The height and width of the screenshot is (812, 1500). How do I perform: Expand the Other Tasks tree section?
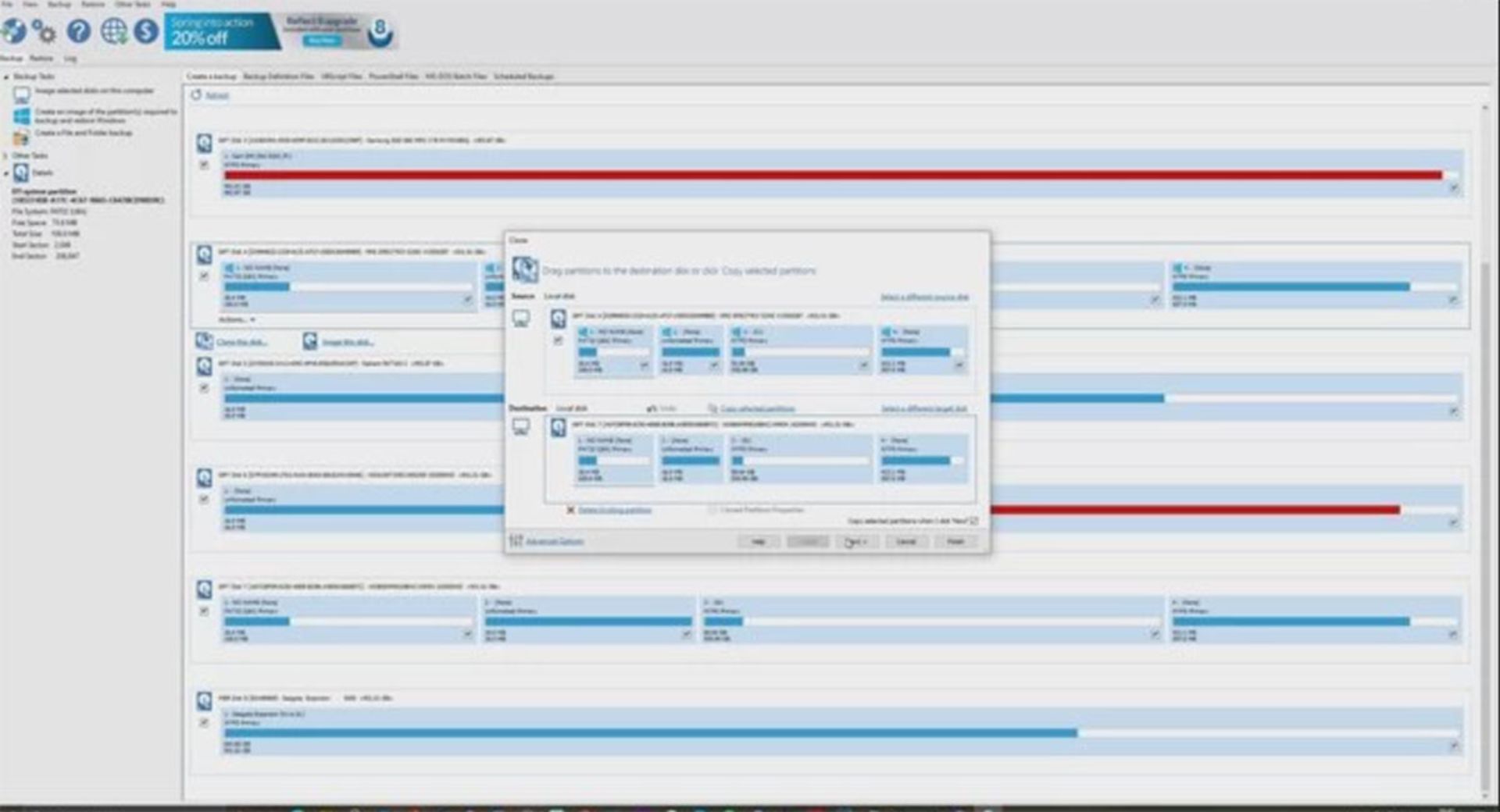6,156
